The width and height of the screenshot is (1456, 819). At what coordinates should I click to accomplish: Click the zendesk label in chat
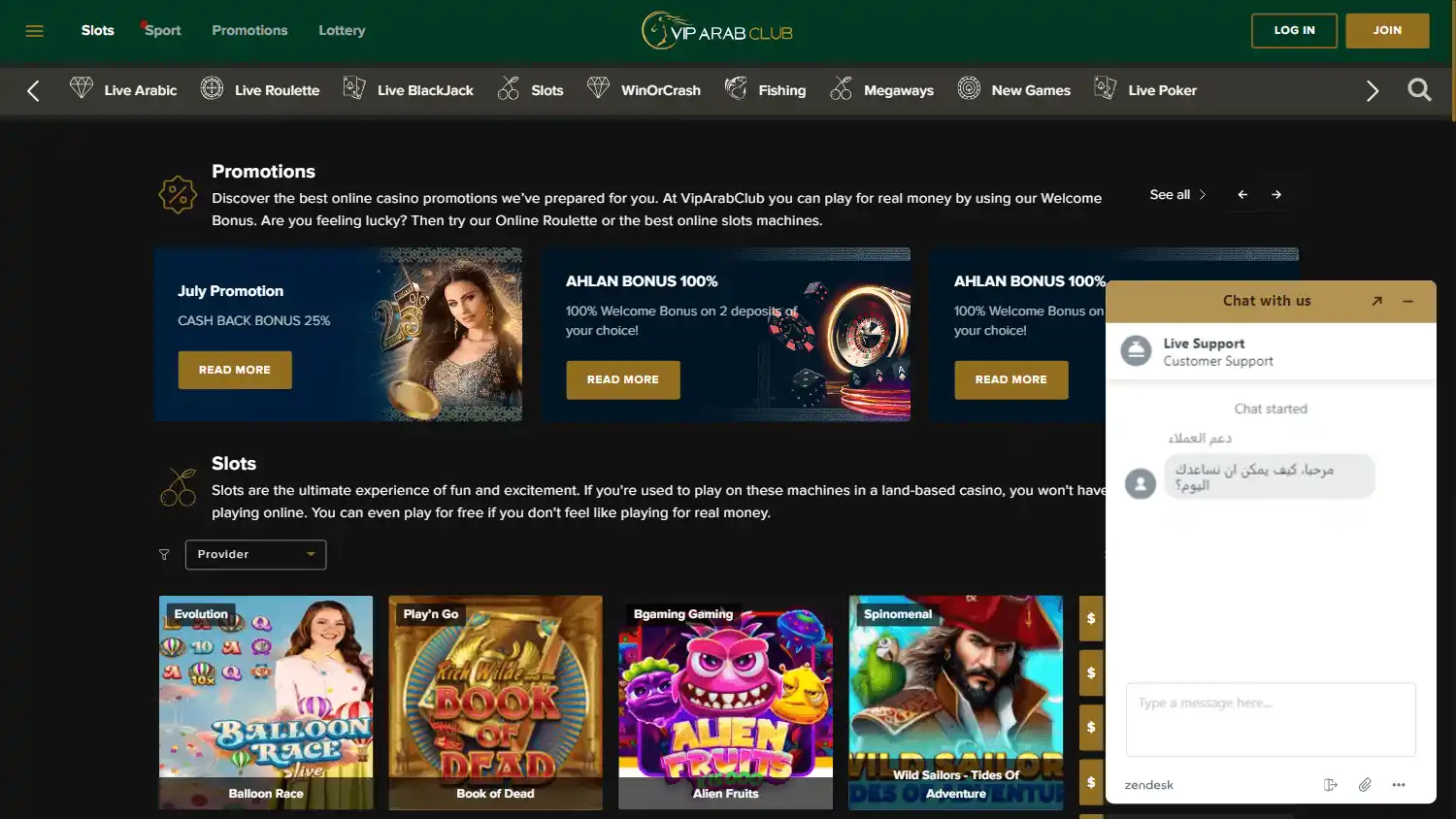point(1148,785)
